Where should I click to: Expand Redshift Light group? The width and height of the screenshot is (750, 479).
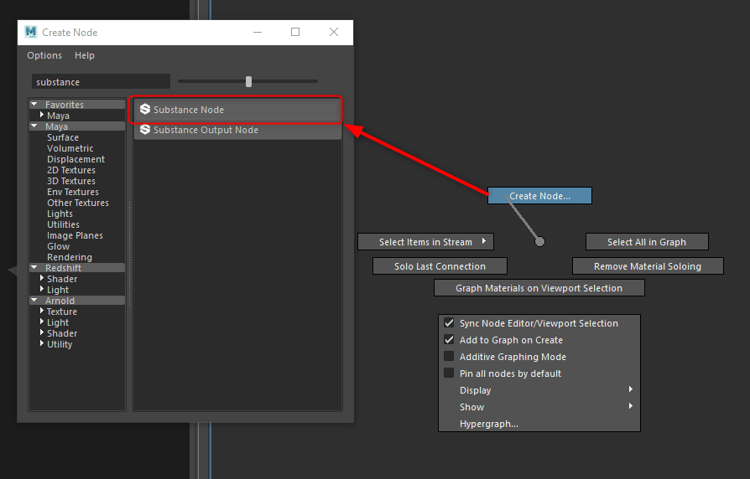(x=42, y=289)
